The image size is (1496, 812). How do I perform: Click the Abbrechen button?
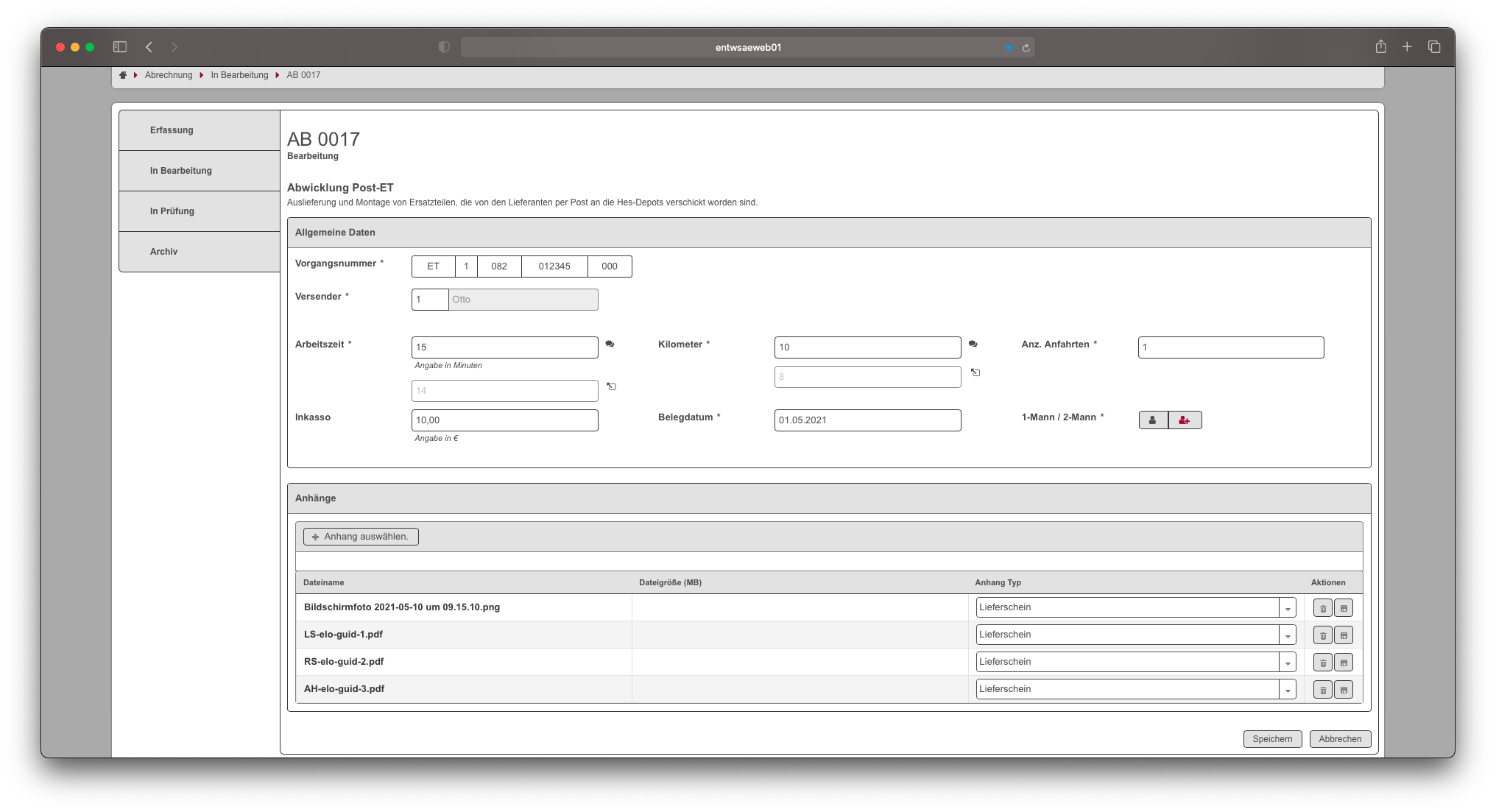[x=1340, y=739]
